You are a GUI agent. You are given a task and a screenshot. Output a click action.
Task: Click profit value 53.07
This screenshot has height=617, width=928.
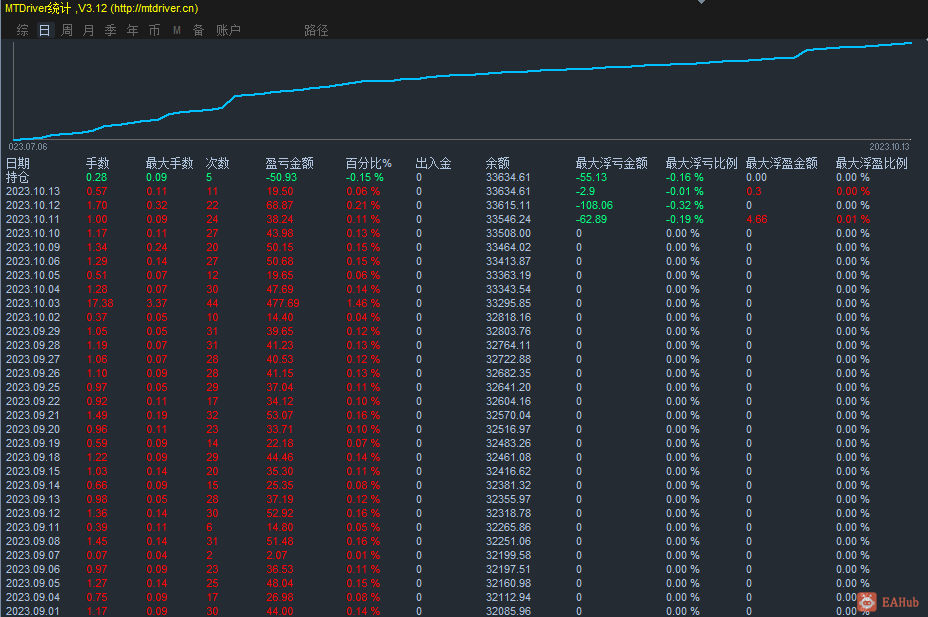(x=280, y=415)
